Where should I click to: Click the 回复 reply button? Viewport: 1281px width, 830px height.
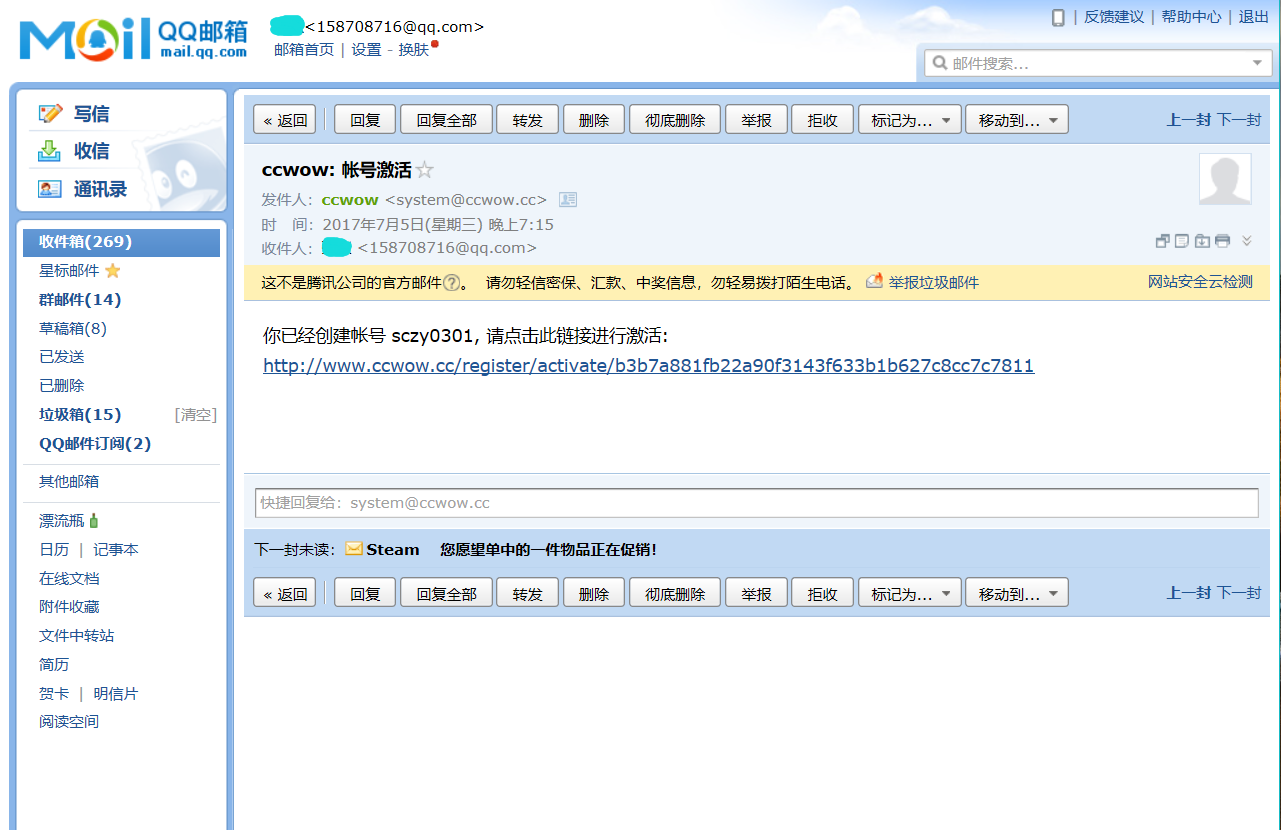pyautogui.click(x=364, y=118)
